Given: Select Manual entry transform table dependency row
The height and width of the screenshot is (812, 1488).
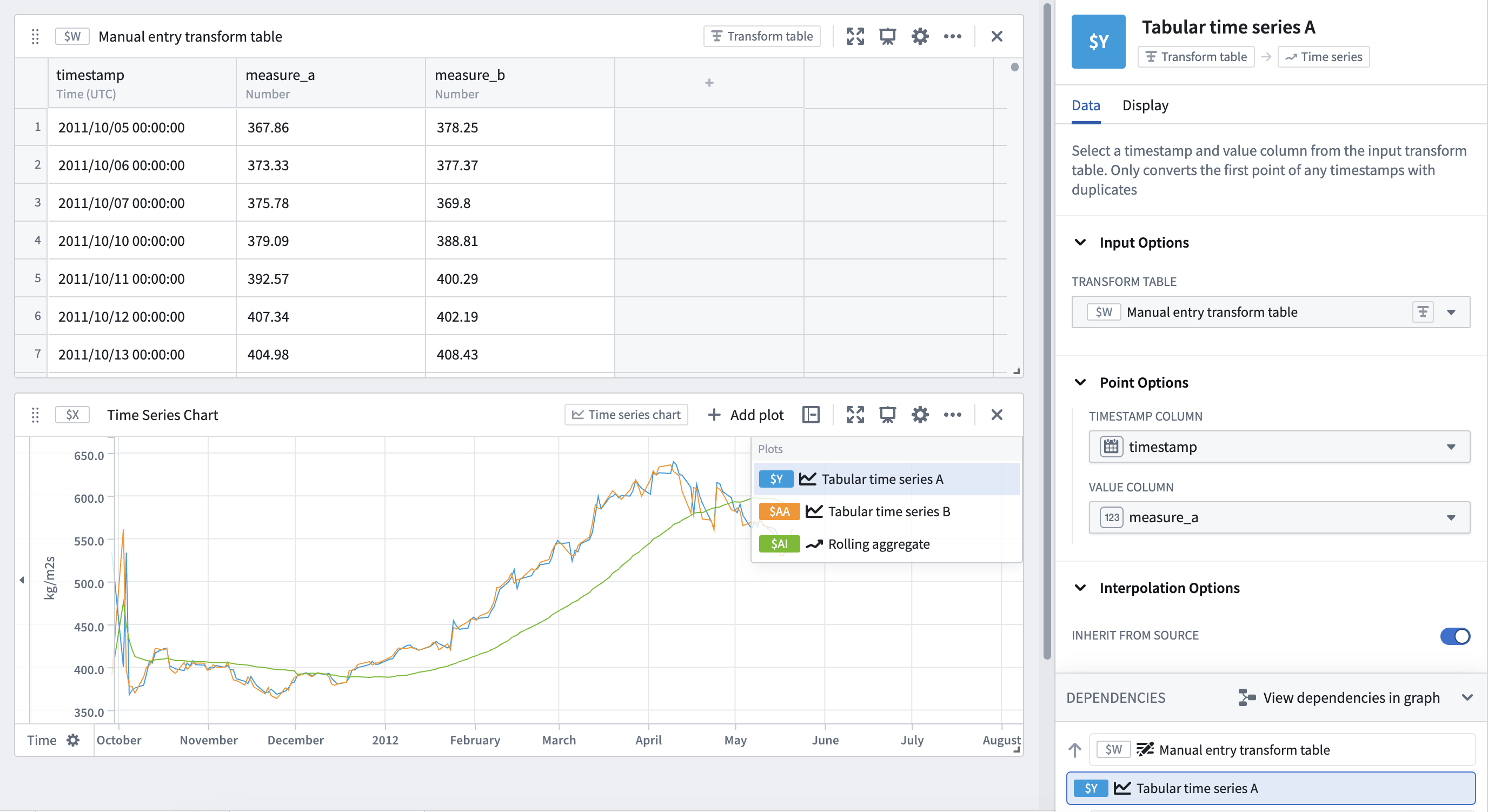Looking at the screenshot, I should click(1282, 750).
